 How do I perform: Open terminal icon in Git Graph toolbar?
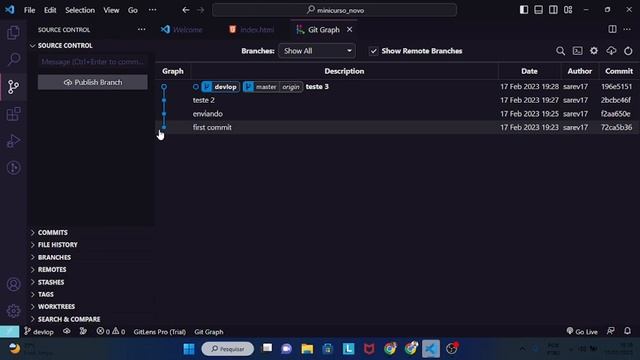click(x=578, y=51)
